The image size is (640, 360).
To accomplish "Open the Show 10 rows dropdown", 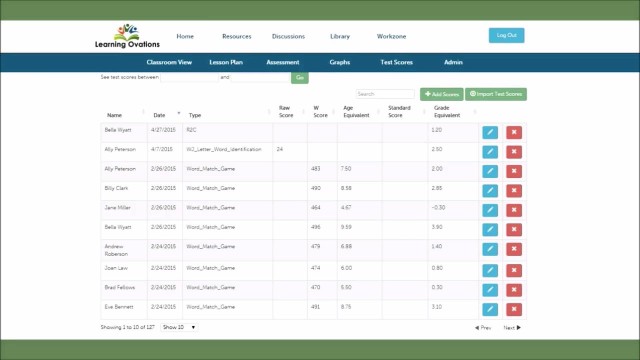I will pos(179,327).
